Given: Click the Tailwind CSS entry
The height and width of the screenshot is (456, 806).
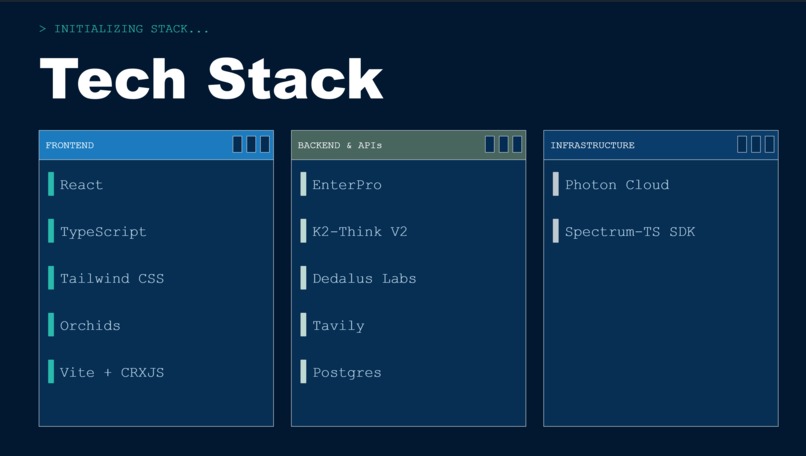Looking at the screenshot, I should tap(112, 279).
